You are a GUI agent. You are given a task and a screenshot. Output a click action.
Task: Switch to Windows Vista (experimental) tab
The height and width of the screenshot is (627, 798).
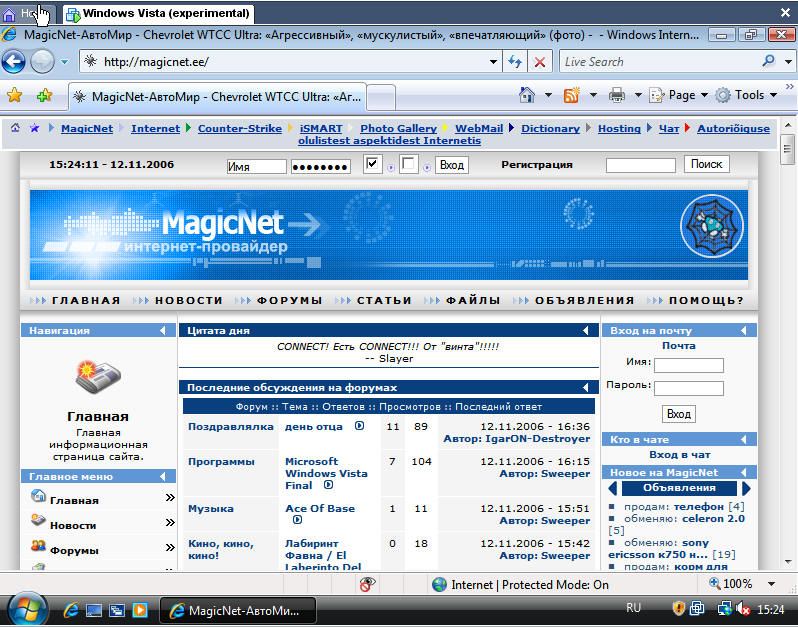pos(159,14)
